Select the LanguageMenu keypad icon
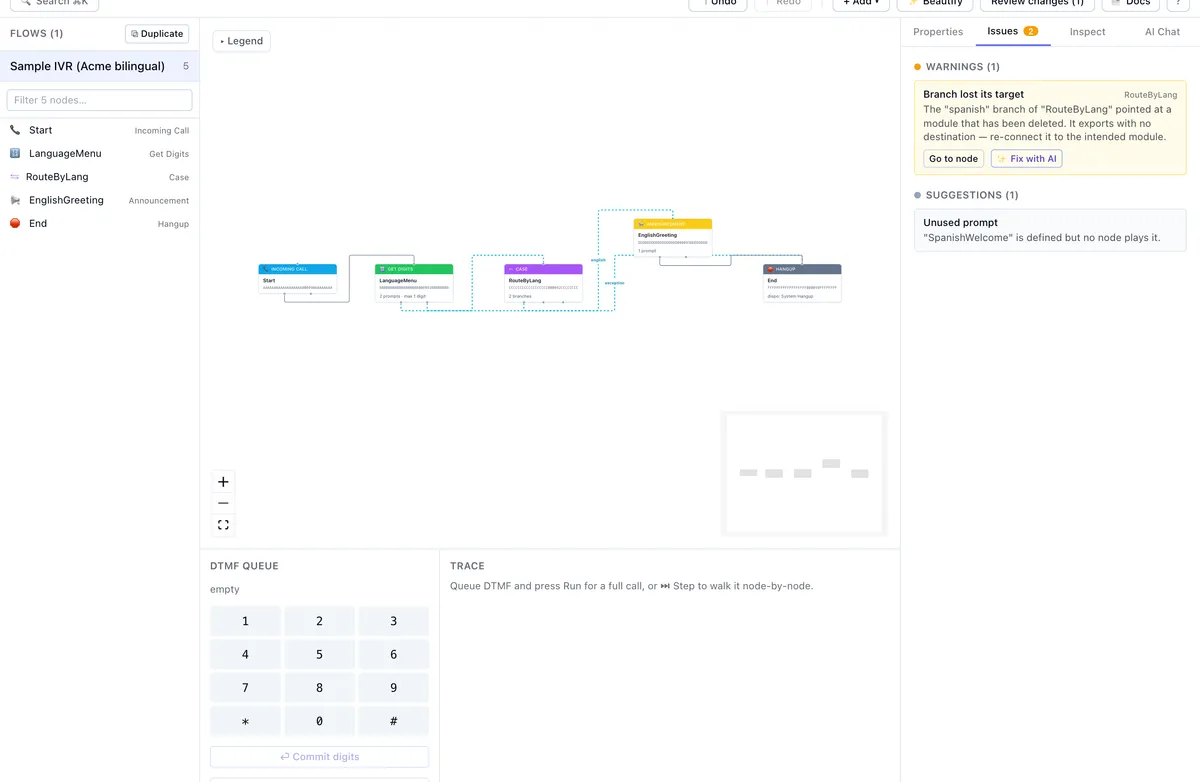This screenshot has width=1200, height=782. 15,153
